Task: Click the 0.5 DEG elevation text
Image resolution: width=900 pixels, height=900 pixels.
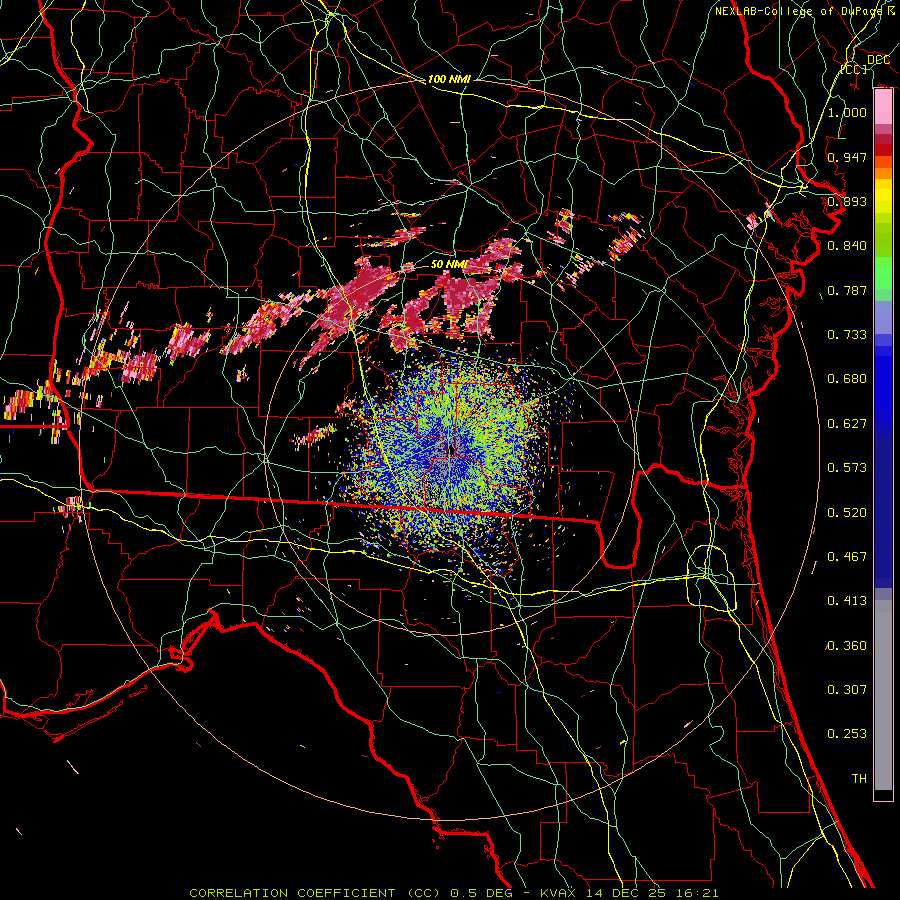Action: pos(484,893)
